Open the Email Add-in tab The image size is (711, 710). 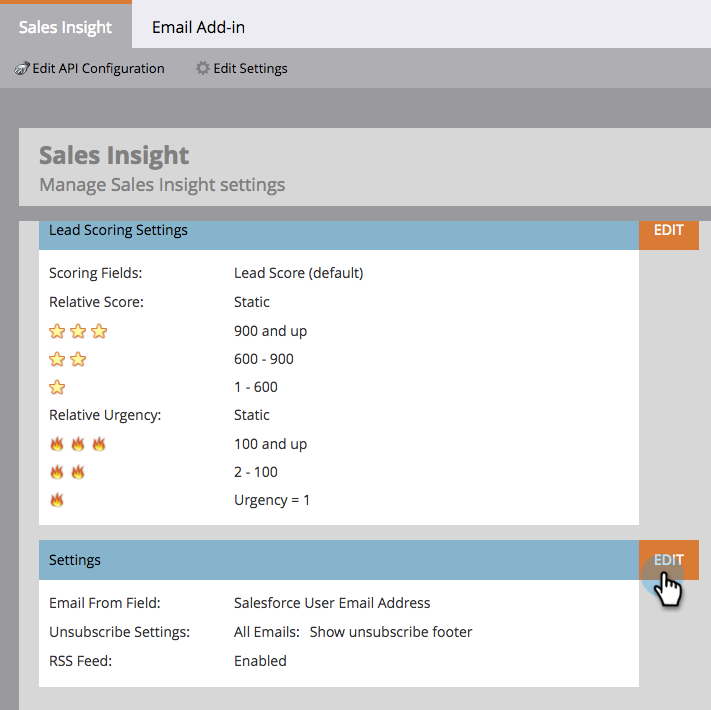(x=198, y=27)
